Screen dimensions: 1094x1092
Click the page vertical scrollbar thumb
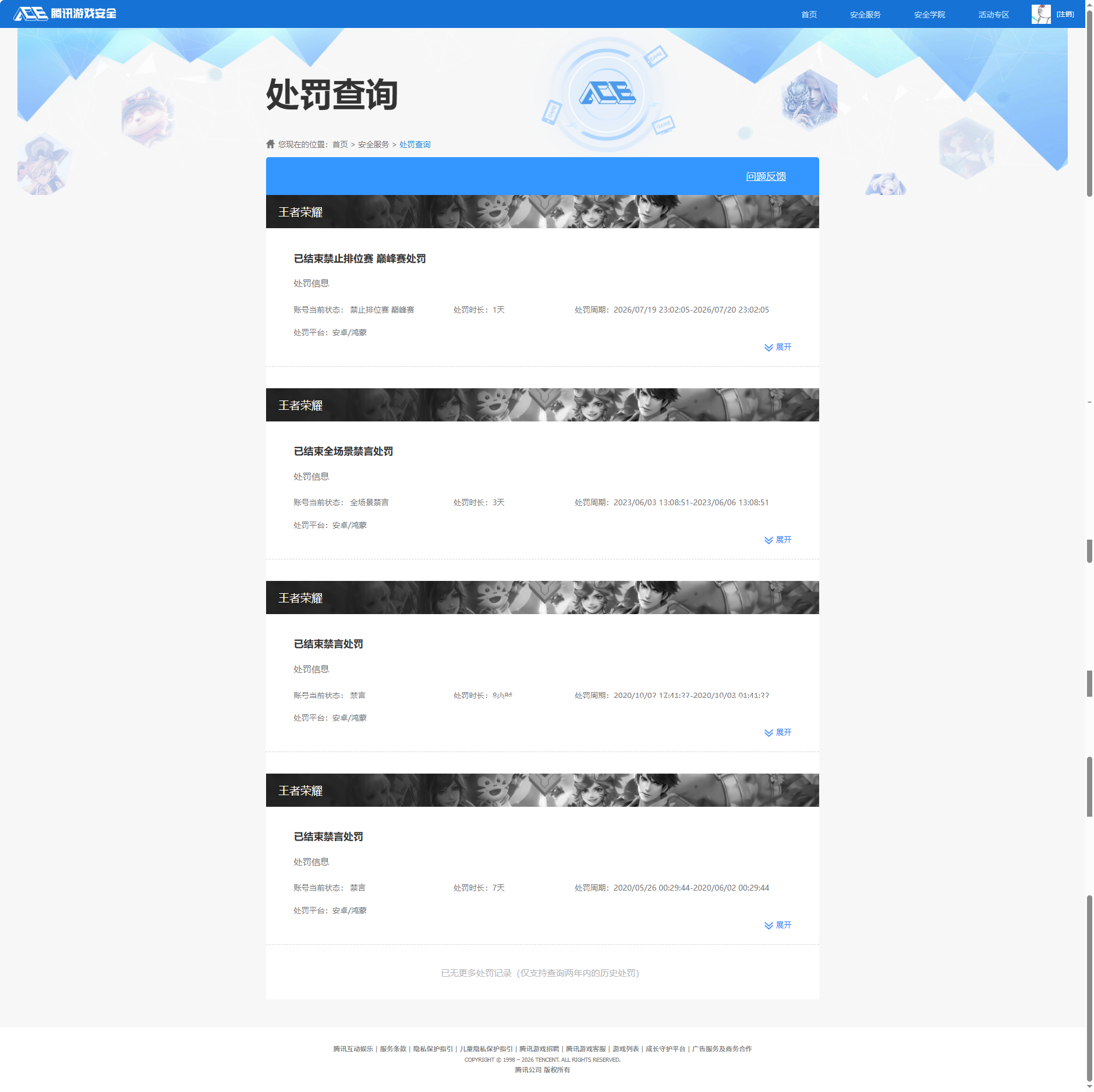[x=1089, y=102]
